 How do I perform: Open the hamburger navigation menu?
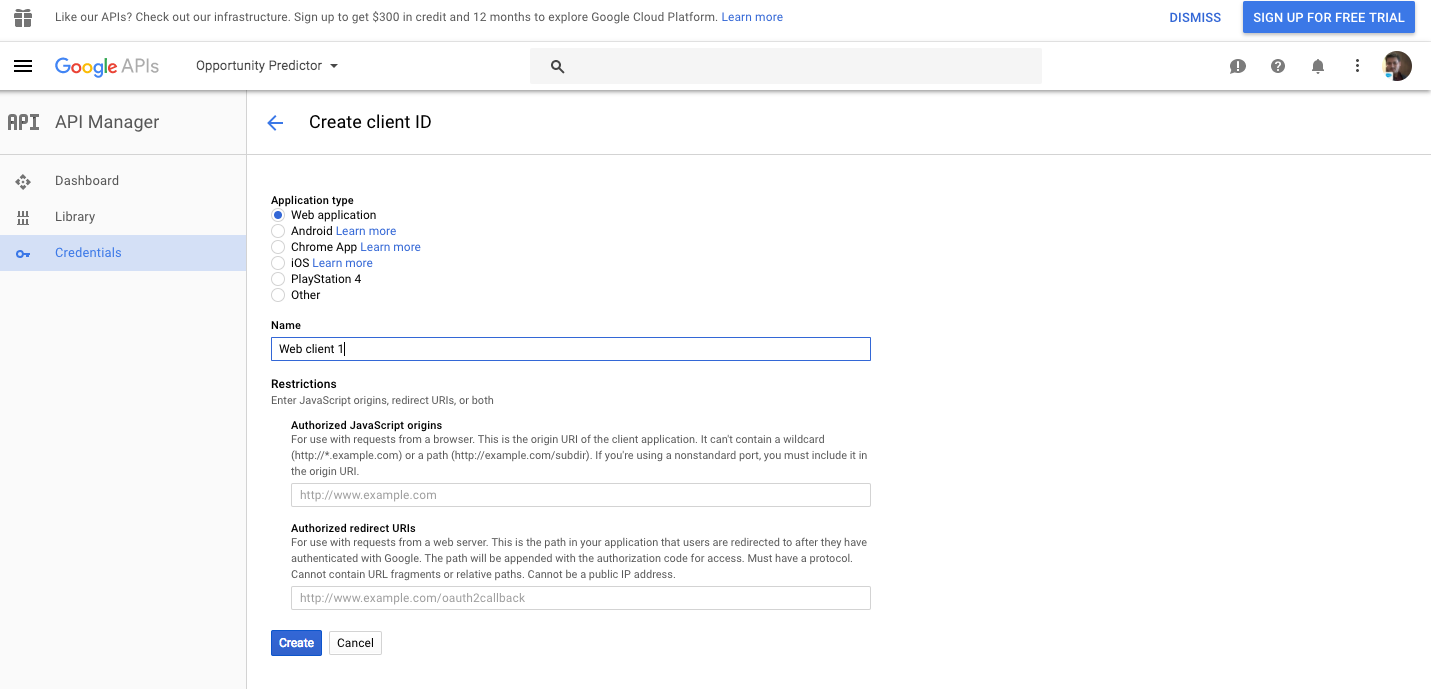click(23, 66)
